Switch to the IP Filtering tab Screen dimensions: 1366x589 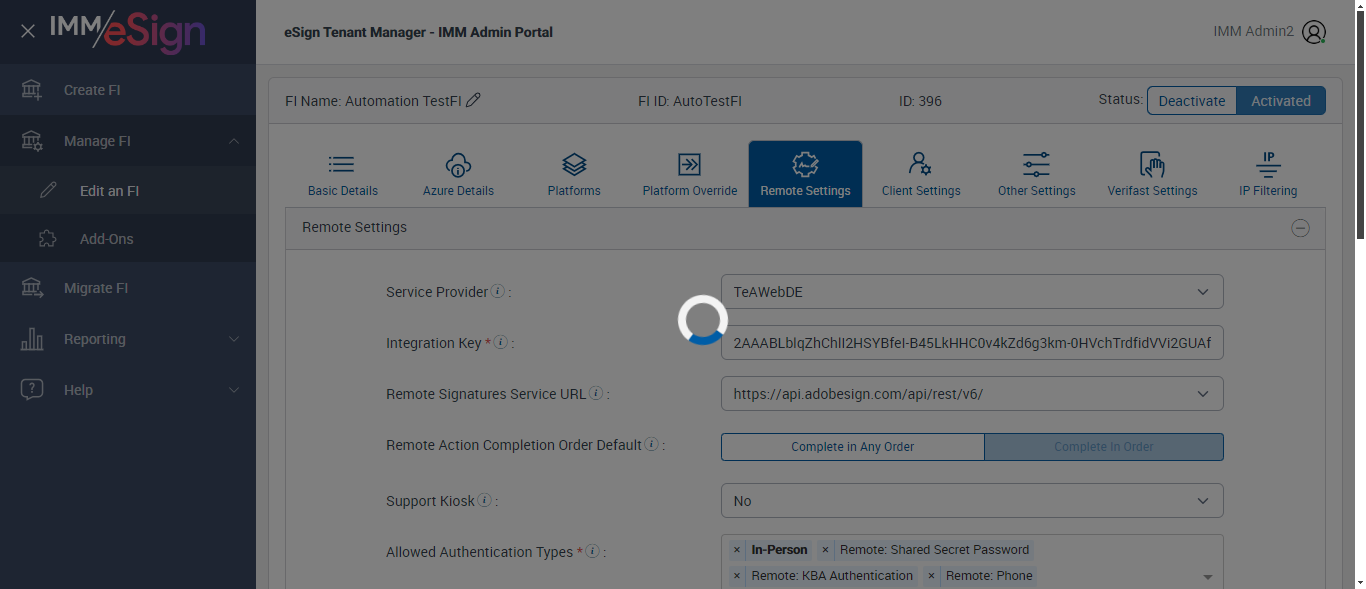[1268, 174]
